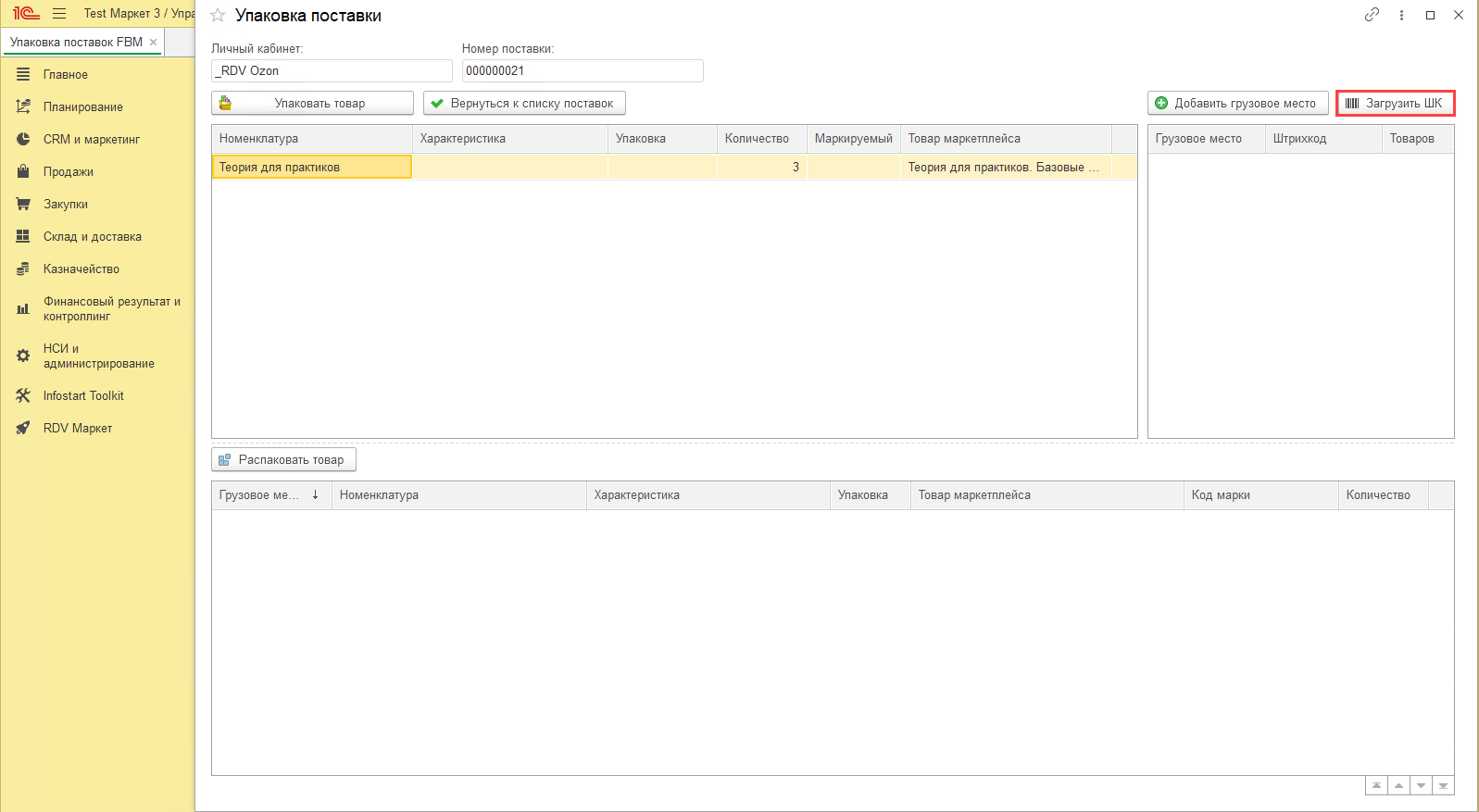Sort by the Грузовое место column arrow

[x=316, y=495]
